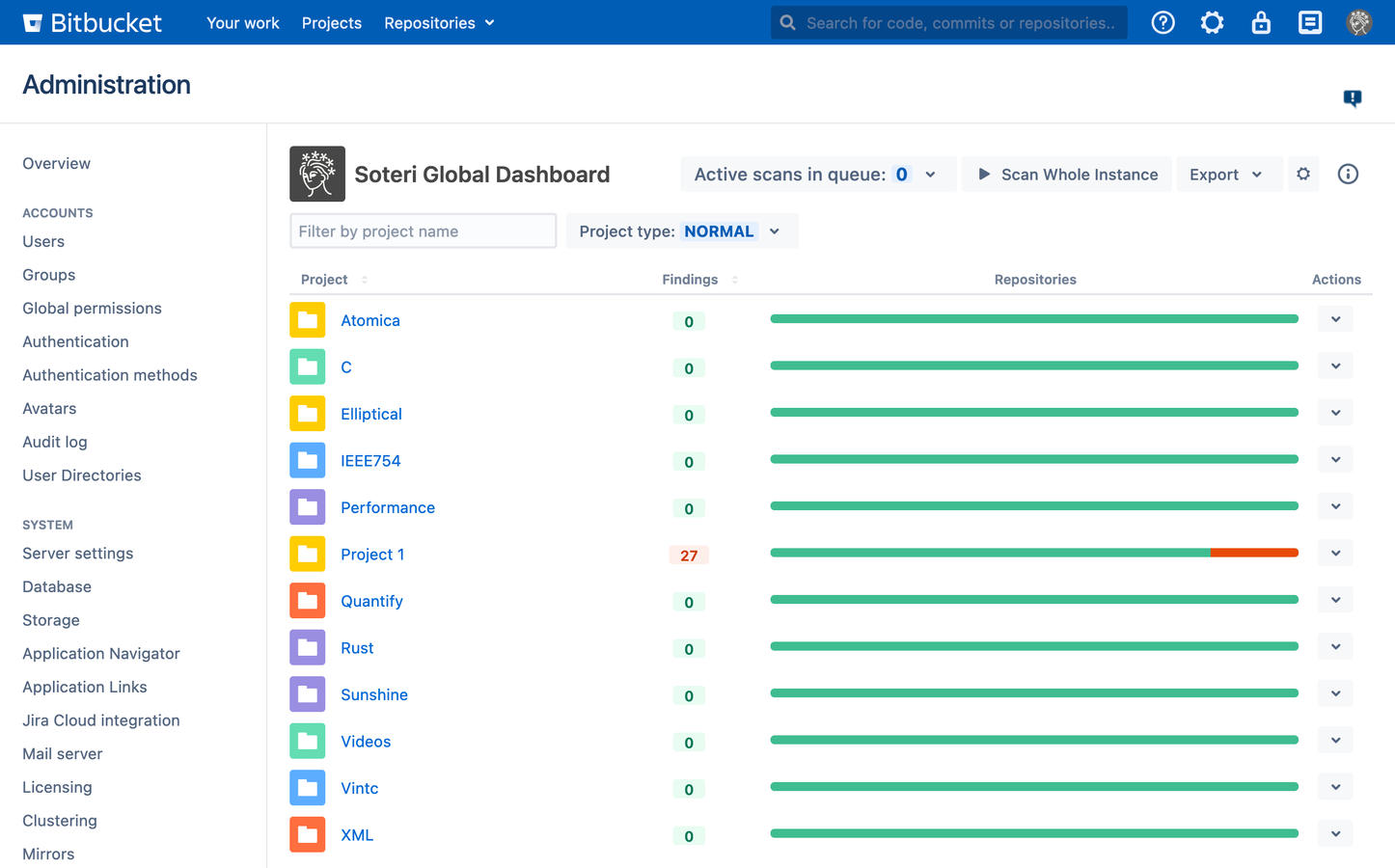The width and height of the screenshot is (1395, 868).
Task: Expand actions for Quantify row
Action: pos(1335,600)
